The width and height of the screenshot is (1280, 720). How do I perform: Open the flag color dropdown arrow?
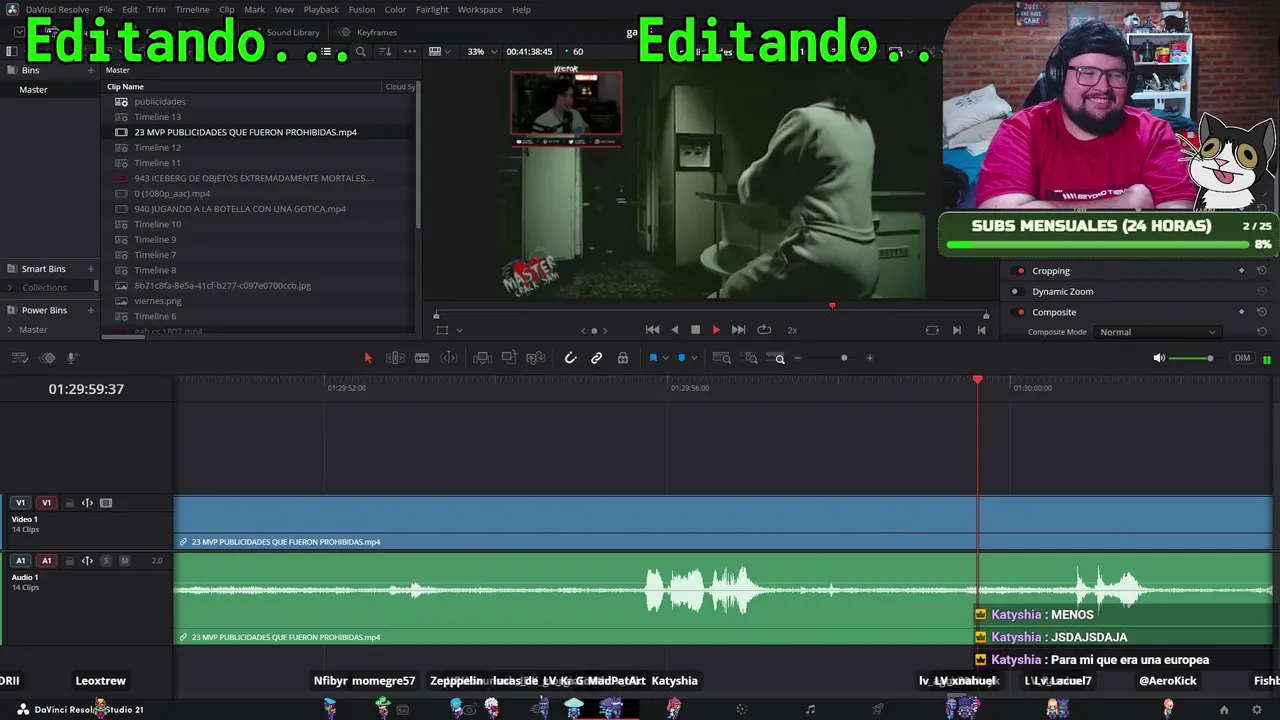click(666, 358)
